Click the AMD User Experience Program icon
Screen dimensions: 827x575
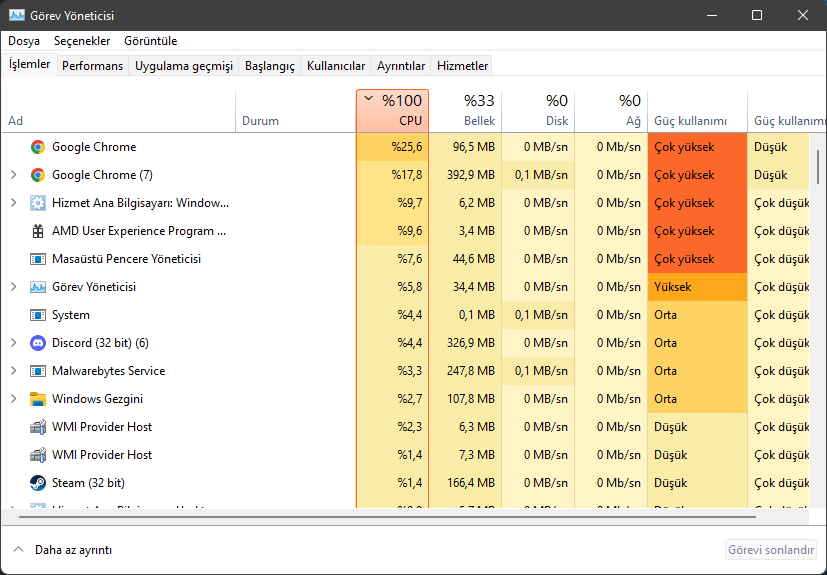pyautogui.click(x=37, y=231)
